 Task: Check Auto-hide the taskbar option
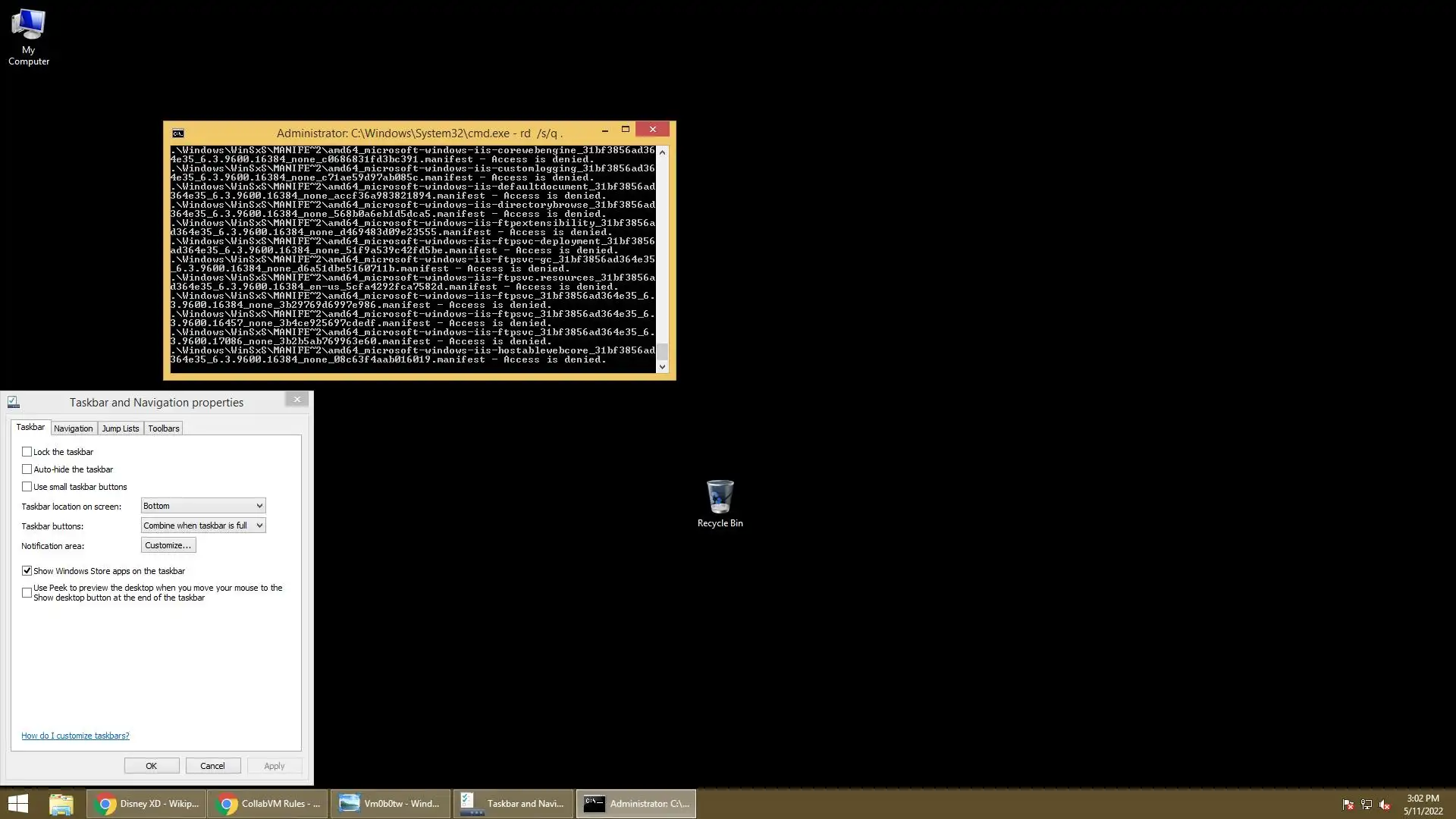coord(27,469)
